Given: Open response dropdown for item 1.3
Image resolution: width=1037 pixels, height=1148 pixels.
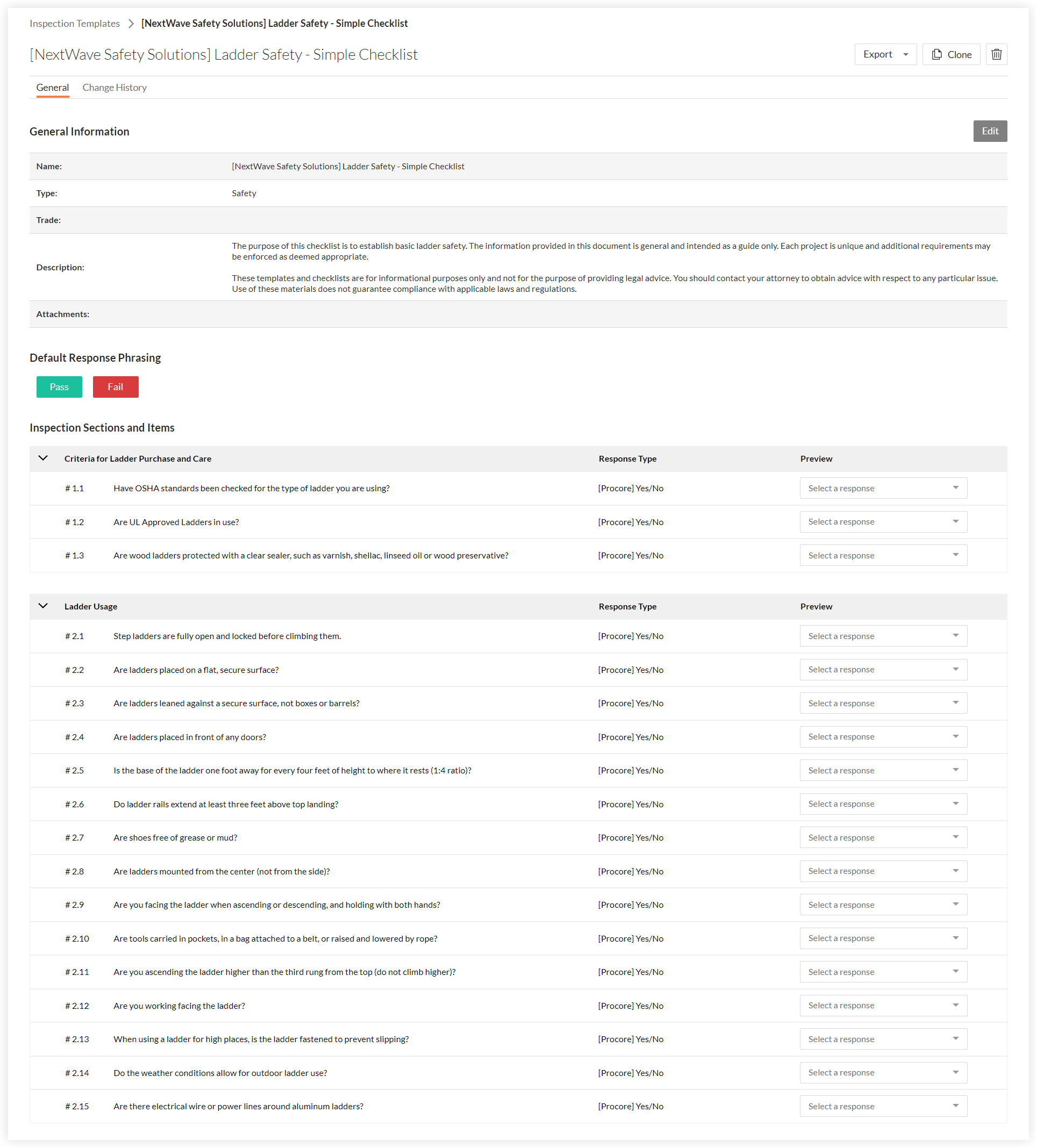Looking at the screenshot, I should (x=883, y=555).
